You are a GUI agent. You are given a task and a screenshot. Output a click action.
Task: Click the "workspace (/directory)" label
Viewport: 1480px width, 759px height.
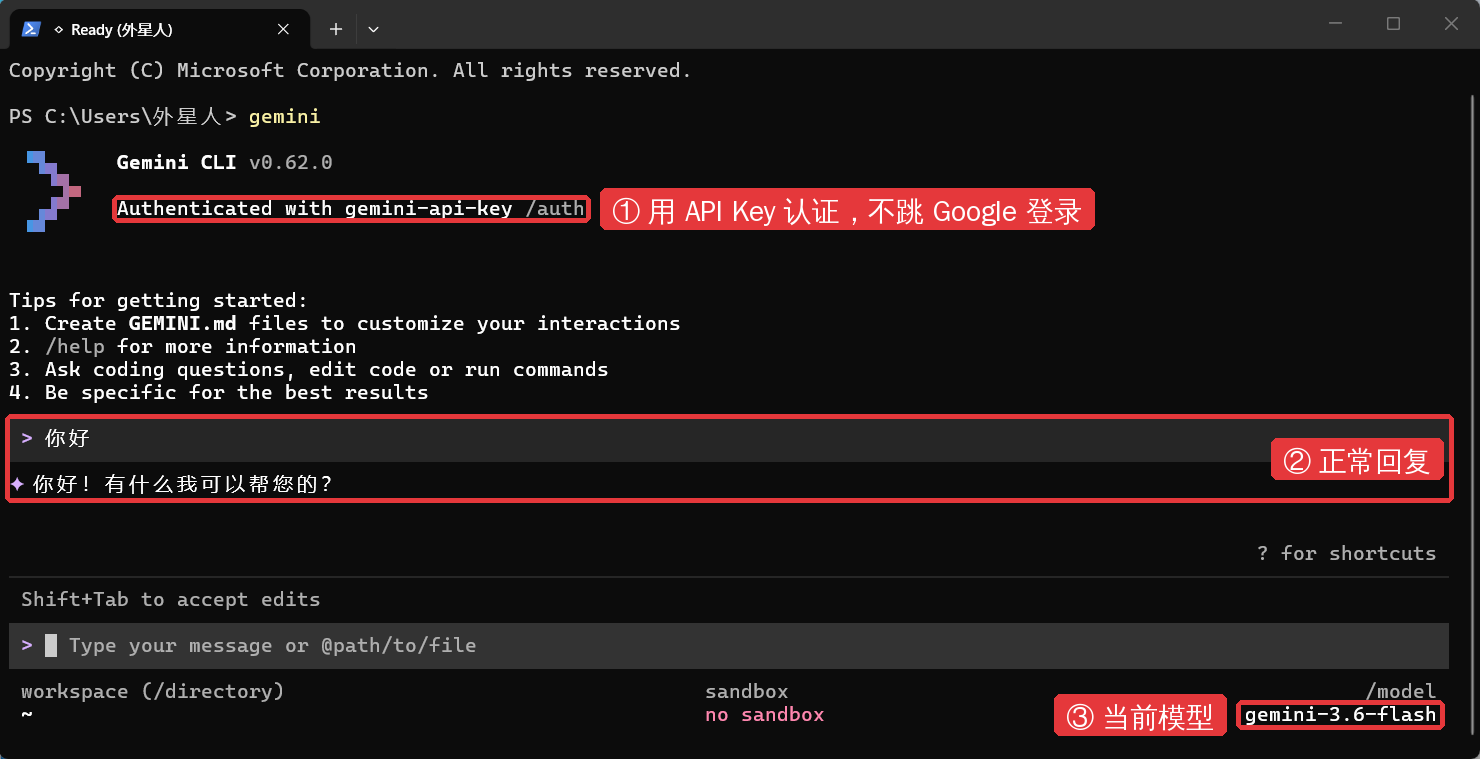pyautogui.click(x=153, y=691)
